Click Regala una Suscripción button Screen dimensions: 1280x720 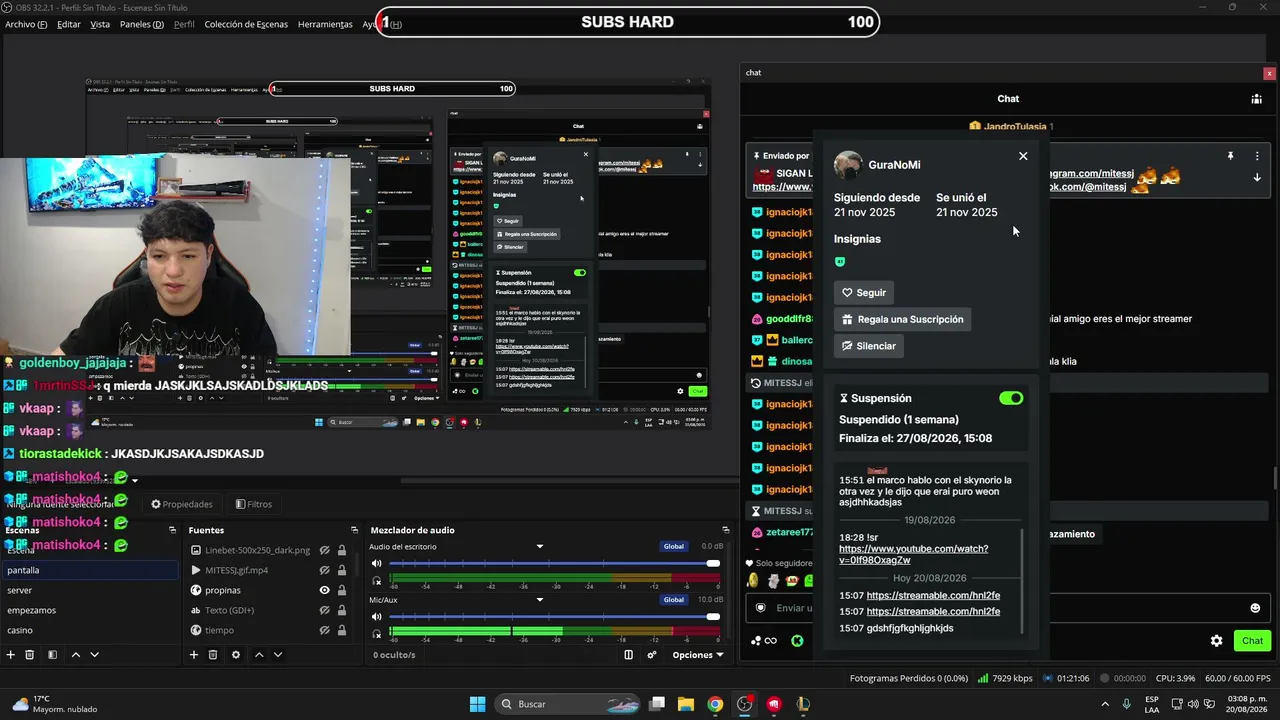tap(902, 319)
